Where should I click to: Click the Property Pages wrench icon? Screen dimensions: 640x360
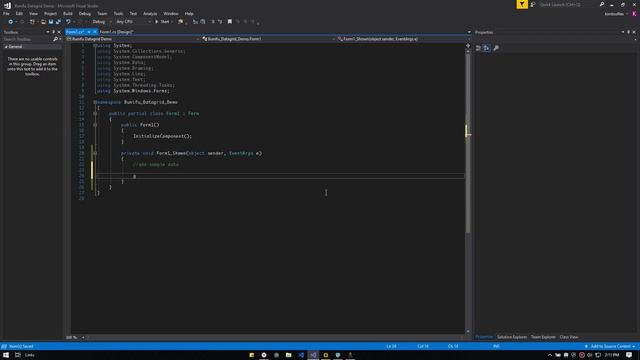point(496,48)
